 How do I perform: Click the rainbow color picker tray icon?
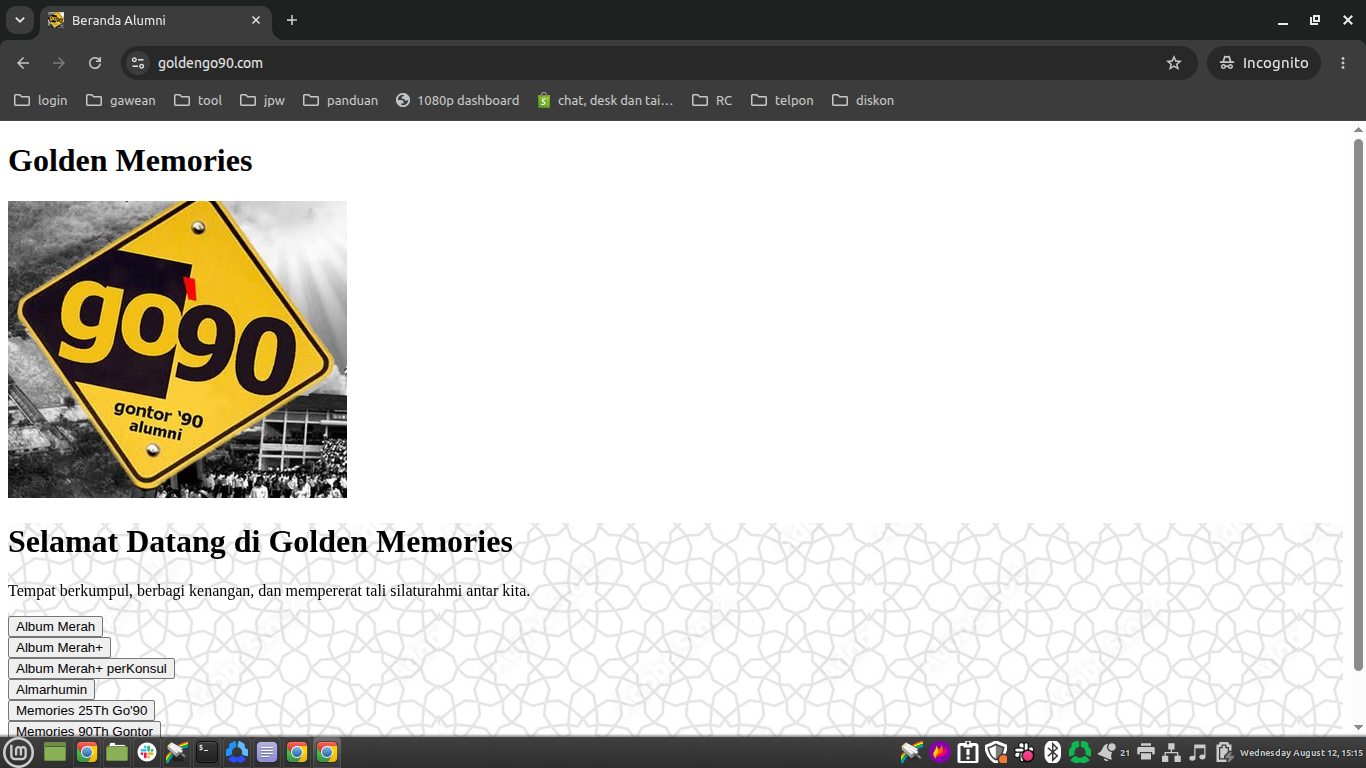[911, 752]
